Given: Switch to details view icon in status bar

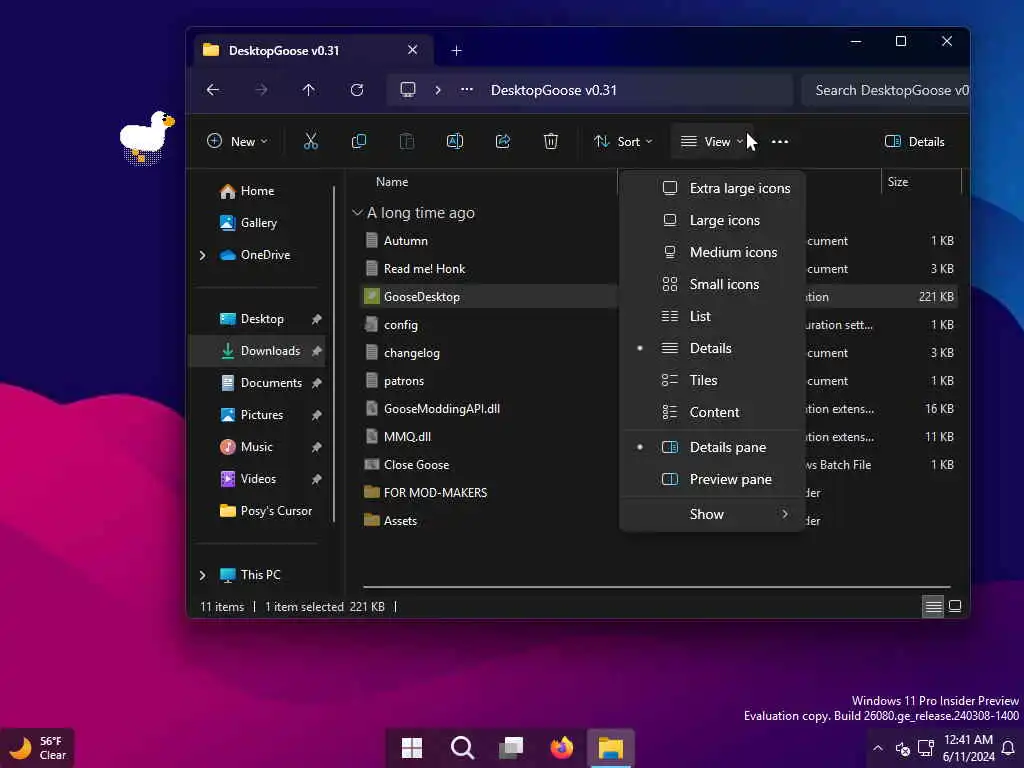Looking at the screenshot, I should pos(933,607).
